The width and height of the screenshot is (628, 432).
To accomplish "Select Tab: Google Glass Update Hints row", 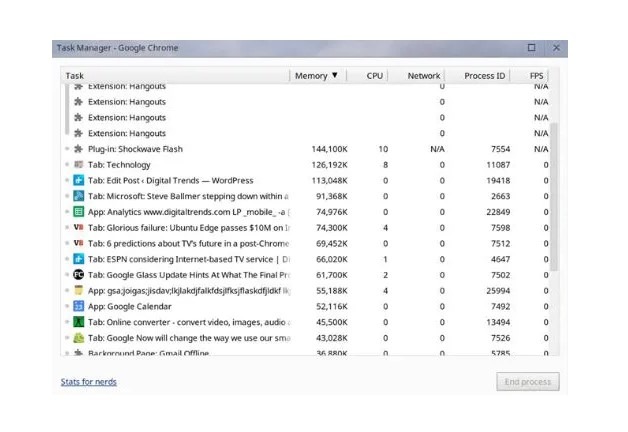I will point(306,275).
